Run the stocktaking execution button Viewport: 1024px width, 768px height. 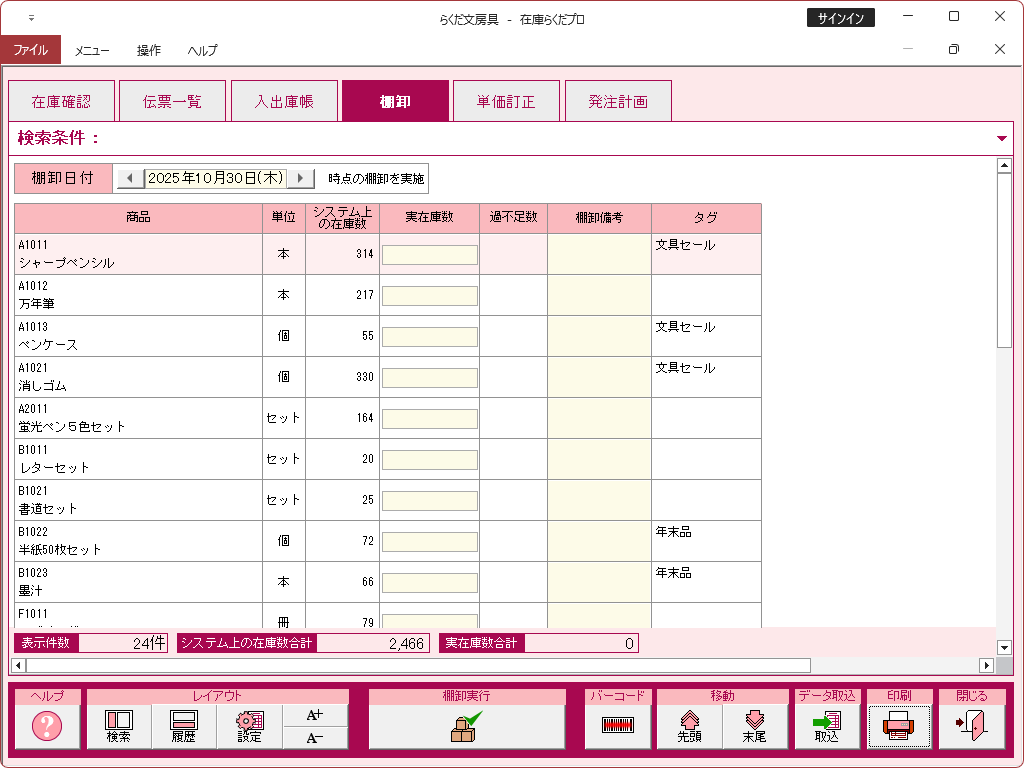click(466, 727)
